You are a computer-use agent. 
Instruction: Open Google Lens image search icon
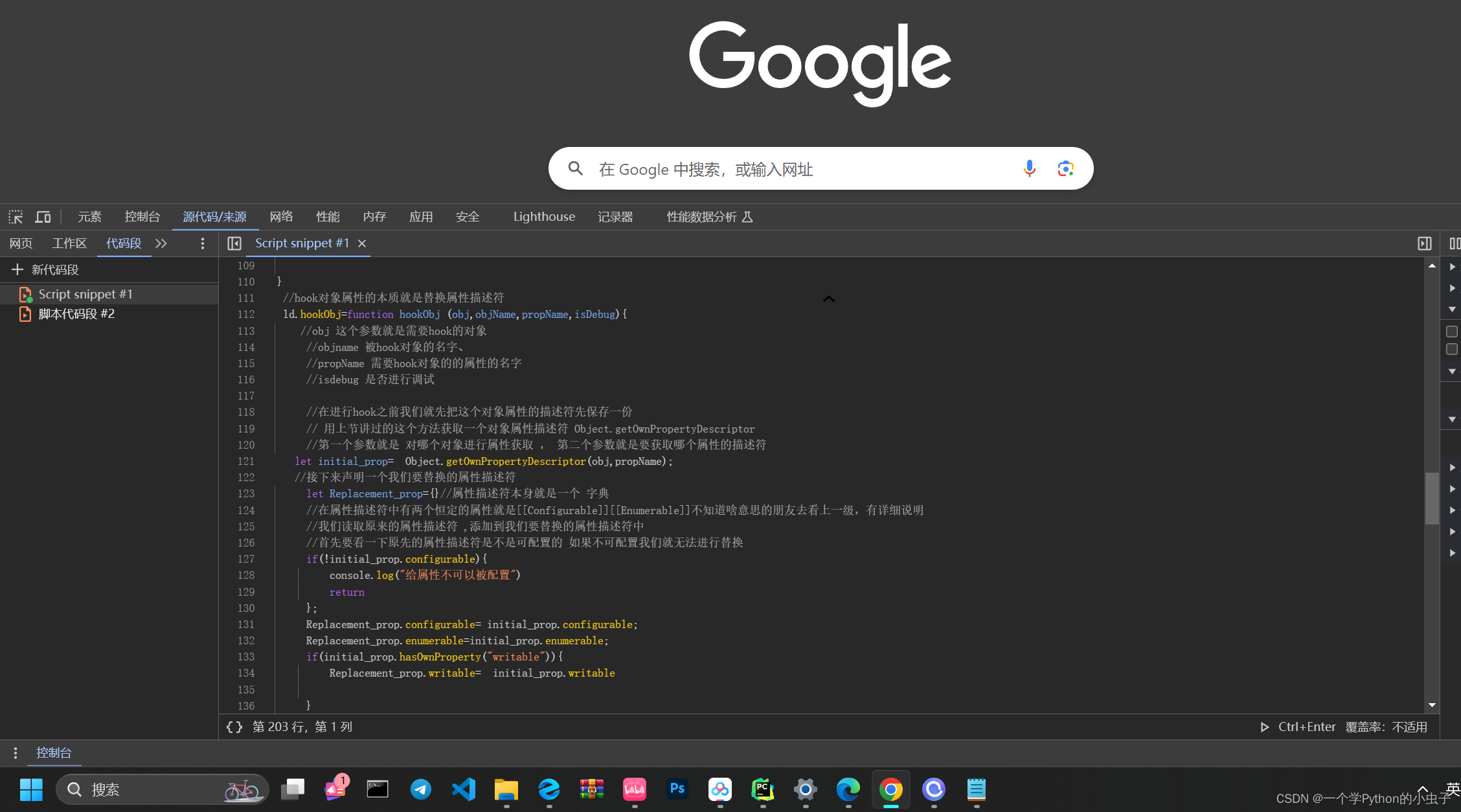(x=1065, y=168)
